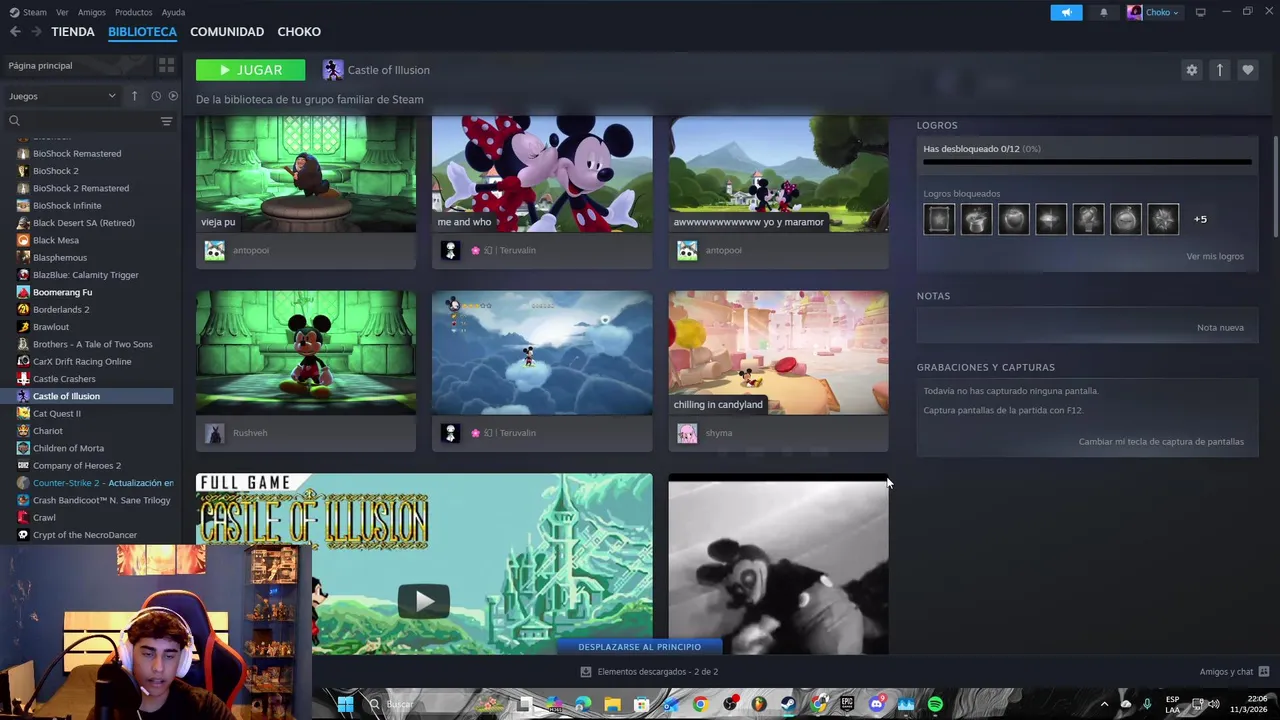This screenshot has width=1280, height=720.
Task: Open the Choko account dropdown
Action: click(1153, 12)
